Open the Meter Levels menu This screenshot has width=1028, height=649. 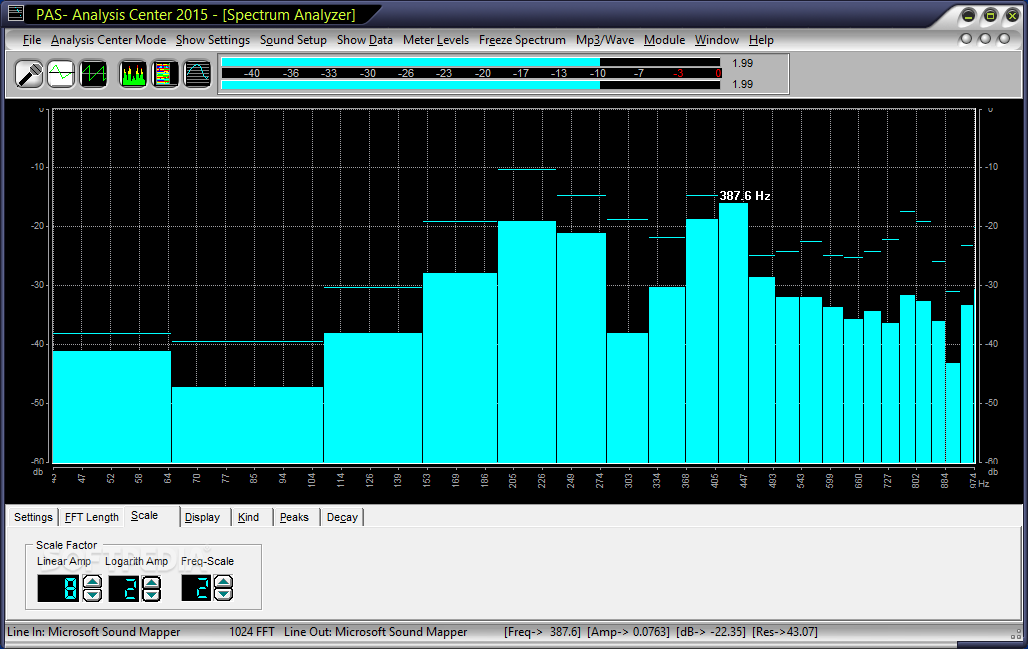click(x=436, y=40)
